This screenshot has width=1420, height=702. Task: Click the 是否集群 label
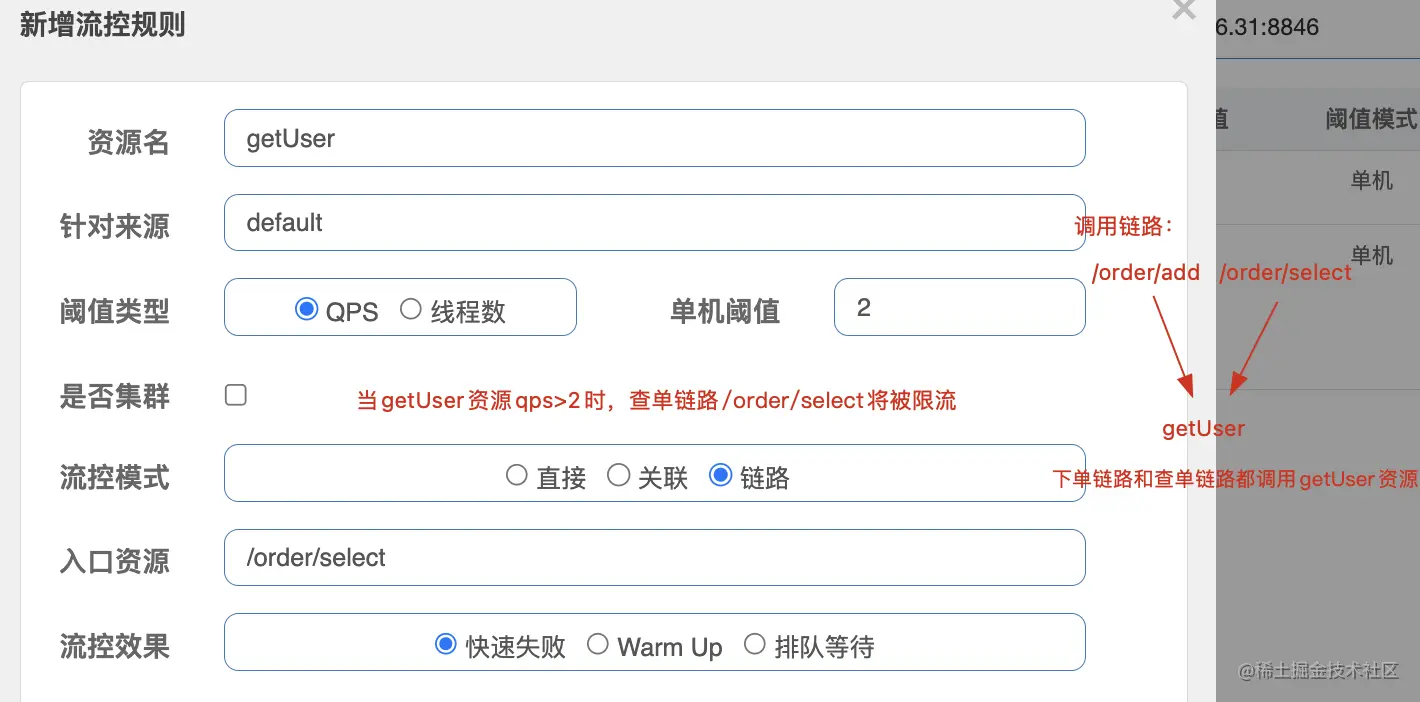pos(115,397)
